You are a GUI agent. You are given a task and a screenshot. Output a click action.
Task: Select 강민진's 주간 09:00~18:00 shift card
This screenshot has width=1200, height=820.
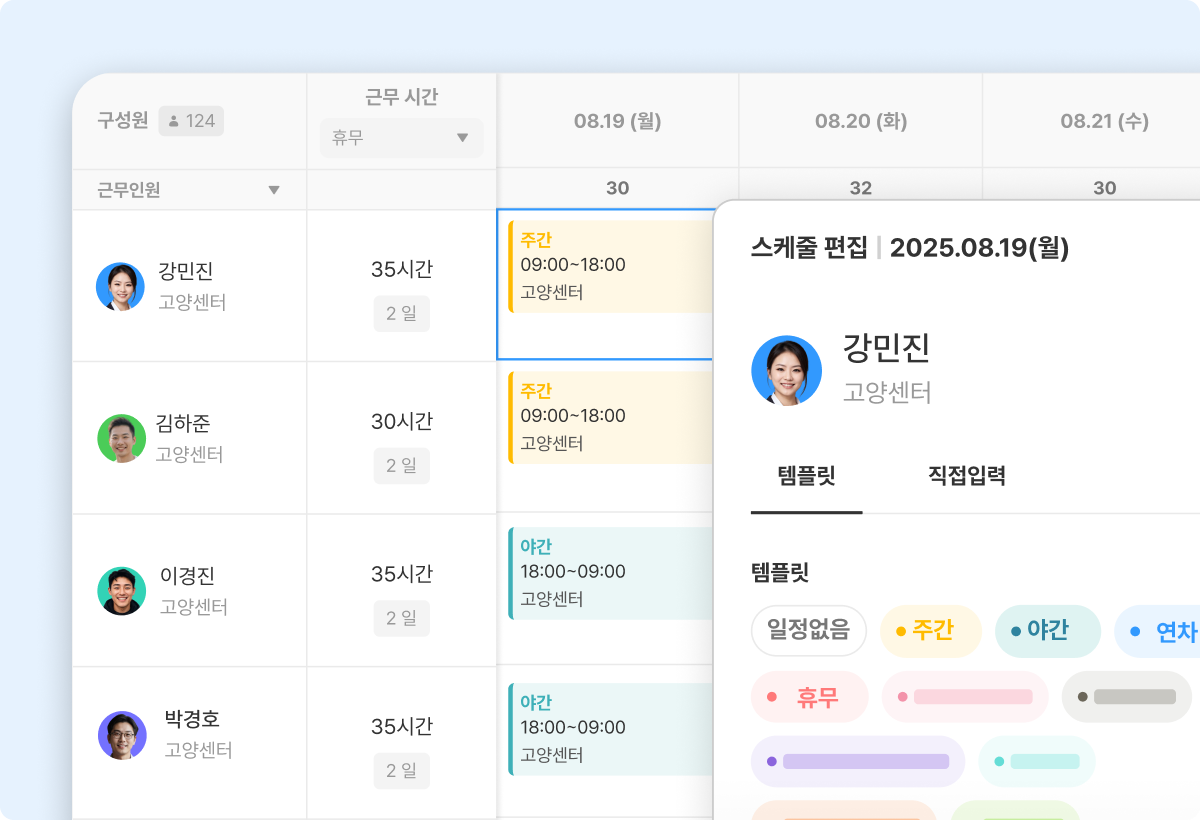coord(610,266)
